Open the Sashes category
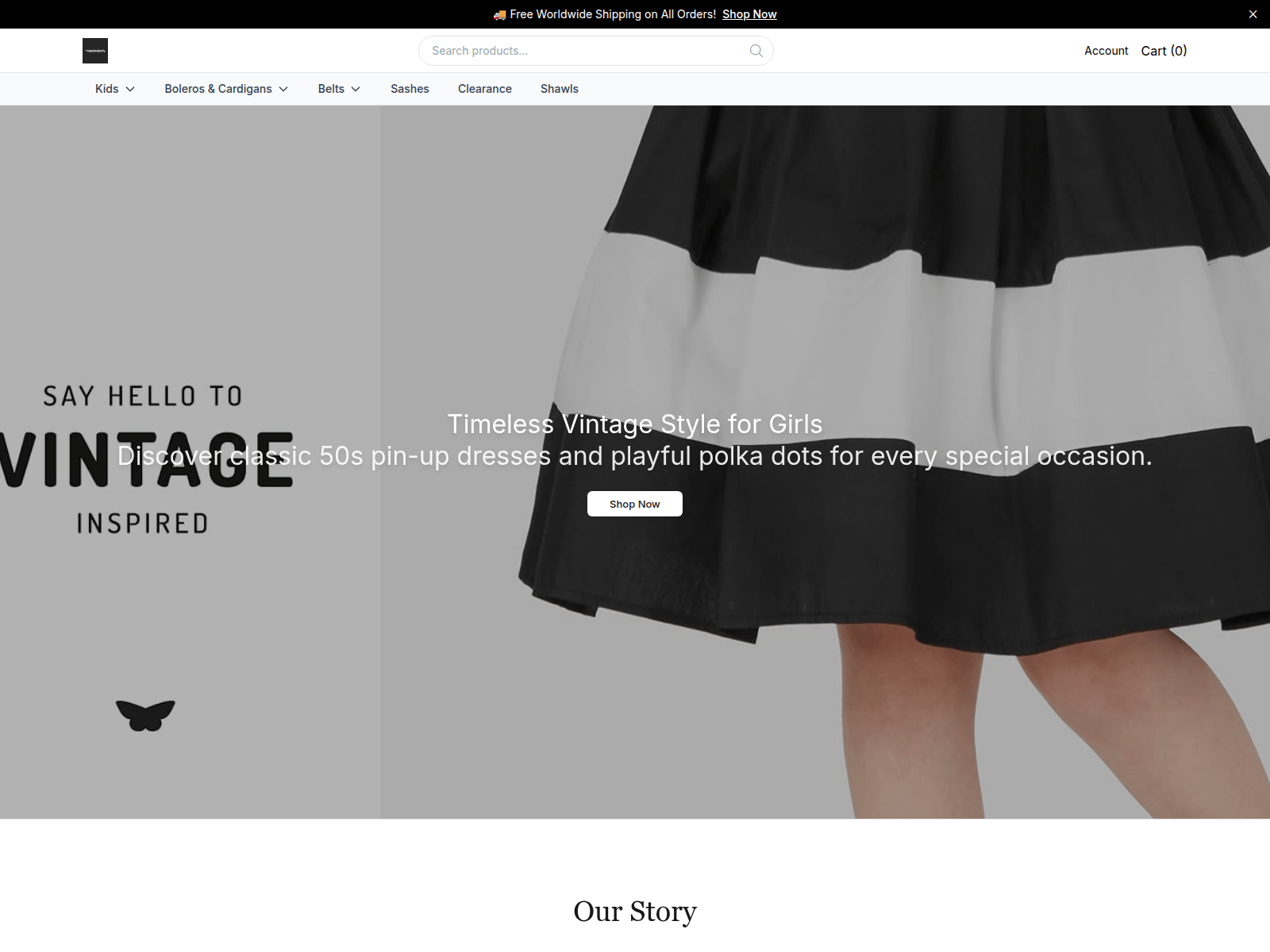Viewport: 1270px width, 952px height. 410,89
